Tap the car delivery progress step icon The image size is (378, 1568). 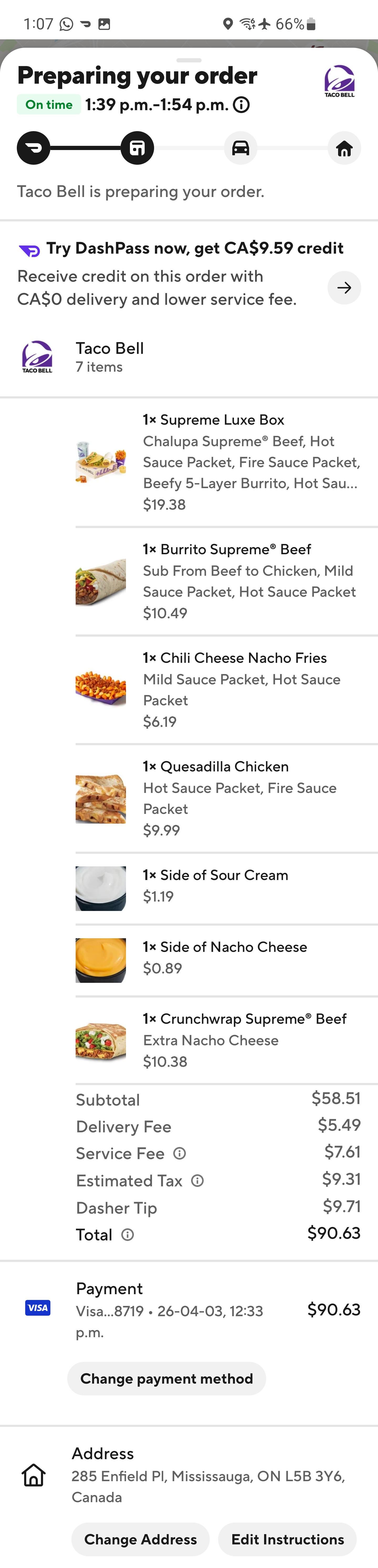pos(240,148)
